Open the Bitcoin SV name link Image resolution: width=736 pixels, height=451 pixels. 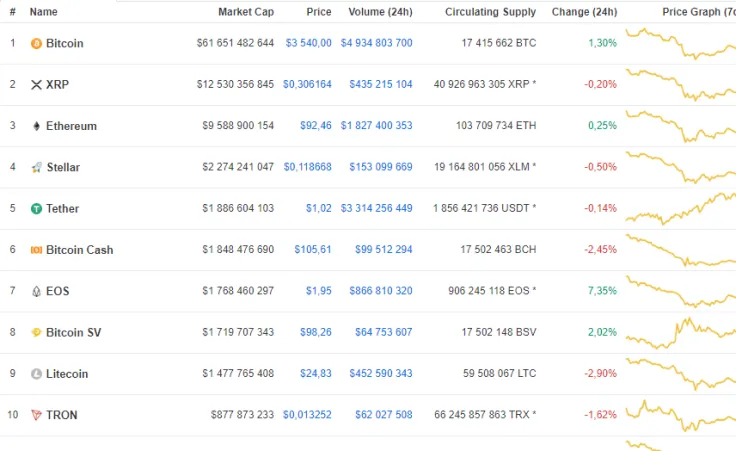[74, 333]
